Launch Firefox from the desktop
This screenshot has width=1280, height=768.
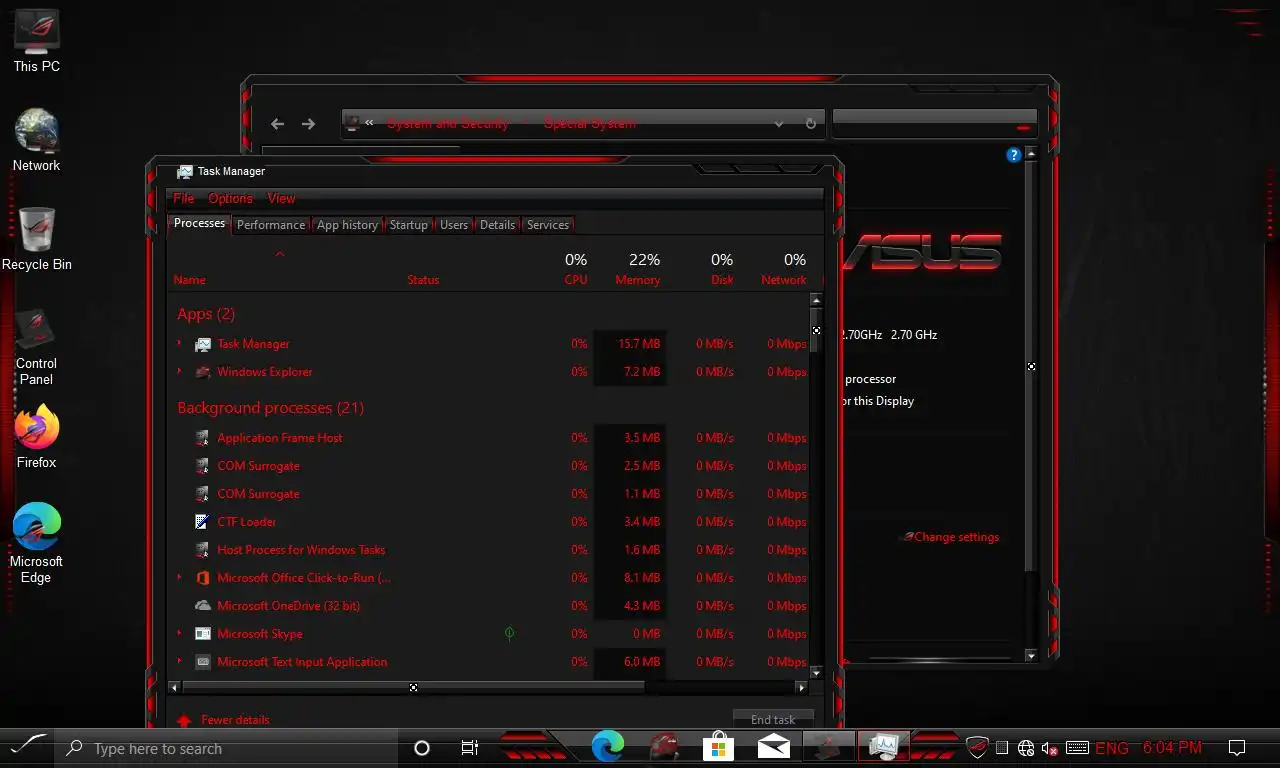[x=36, y=437]
